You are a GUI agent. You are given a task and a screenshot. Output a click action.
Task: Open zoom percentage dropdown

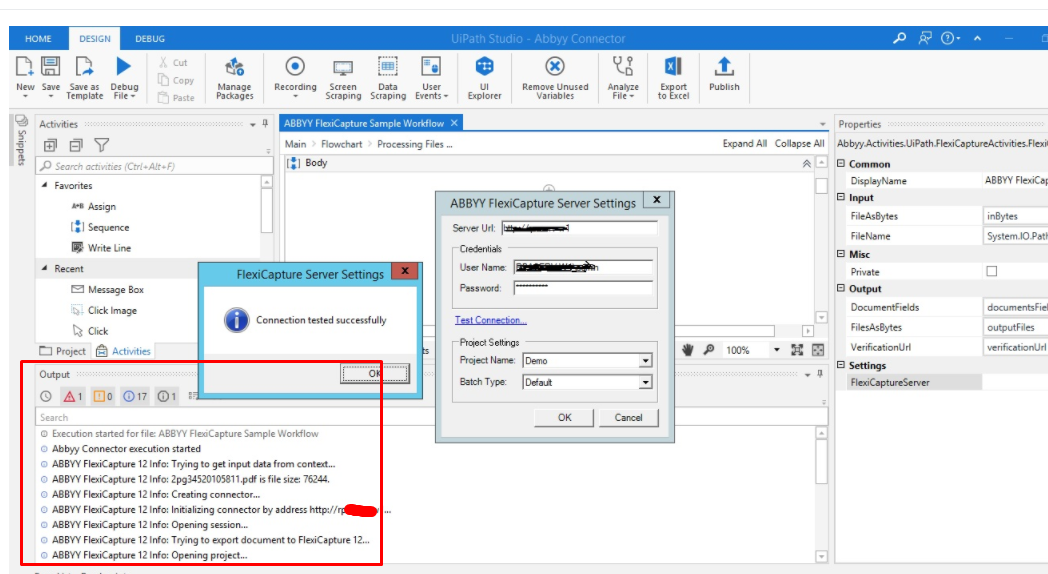777,349
